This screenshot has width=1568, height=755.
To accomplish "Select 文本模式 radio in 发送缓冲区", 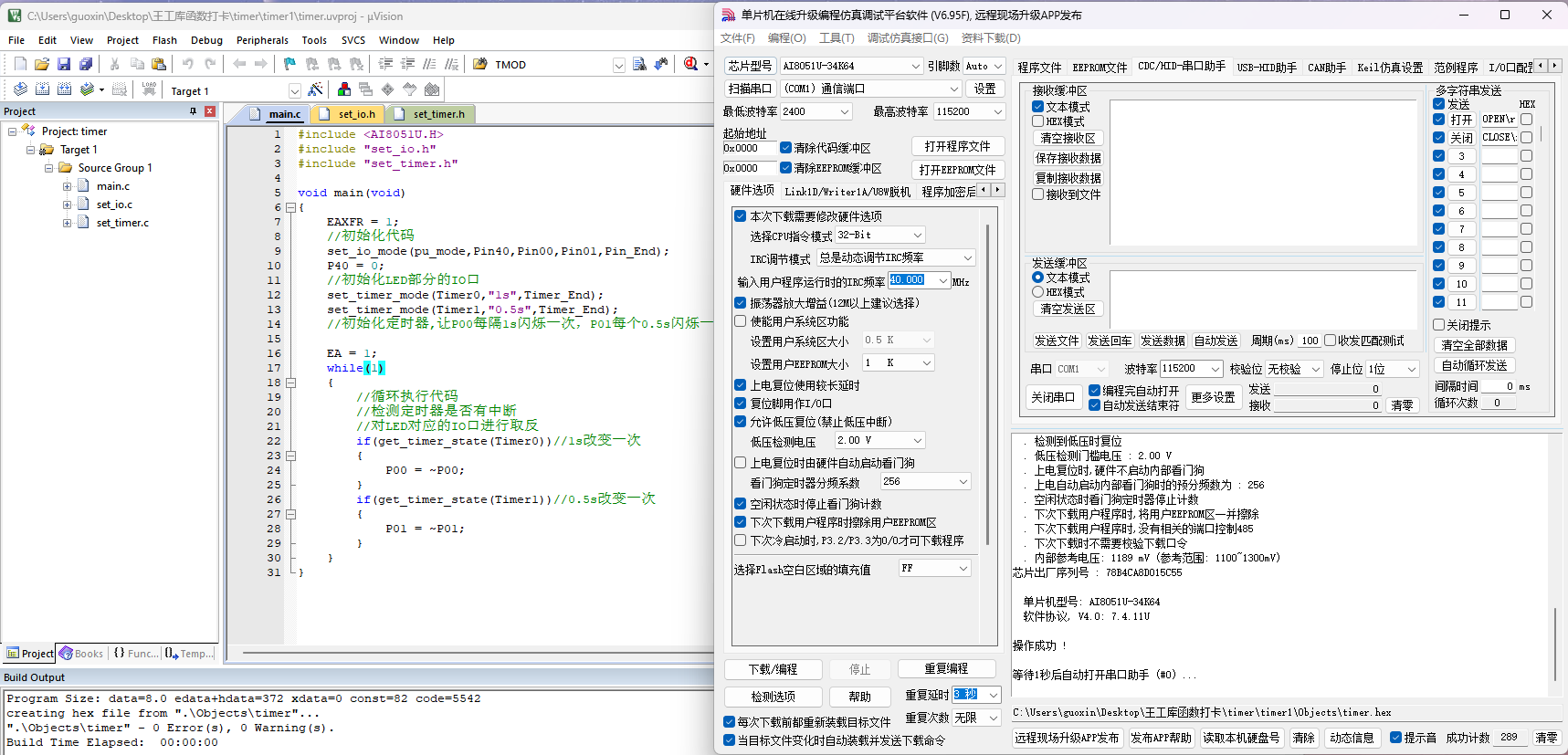I will (1038, 278).
